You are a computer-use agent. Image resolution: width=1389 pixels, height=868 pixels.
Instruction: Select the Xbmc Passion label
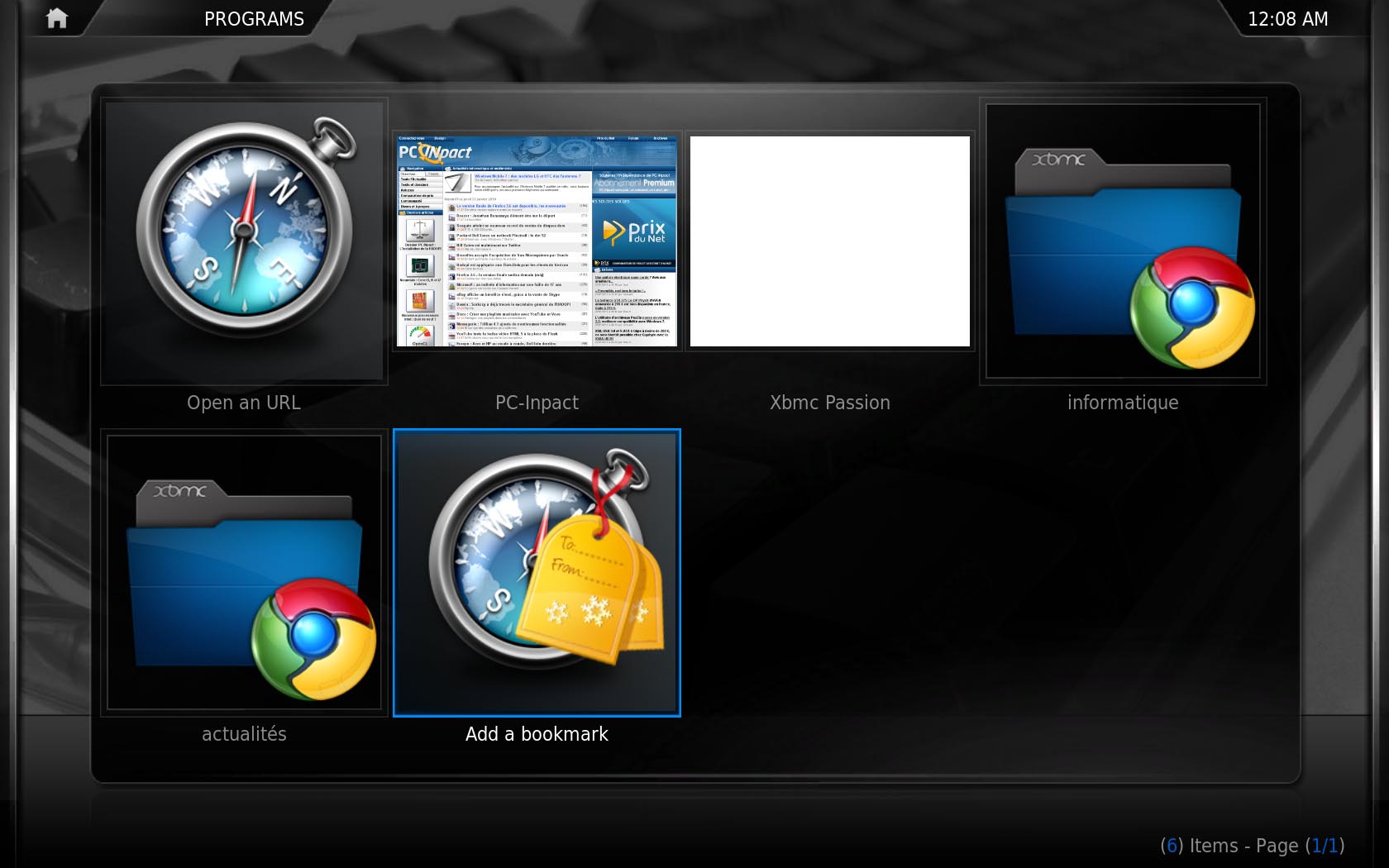pos(829,403)
